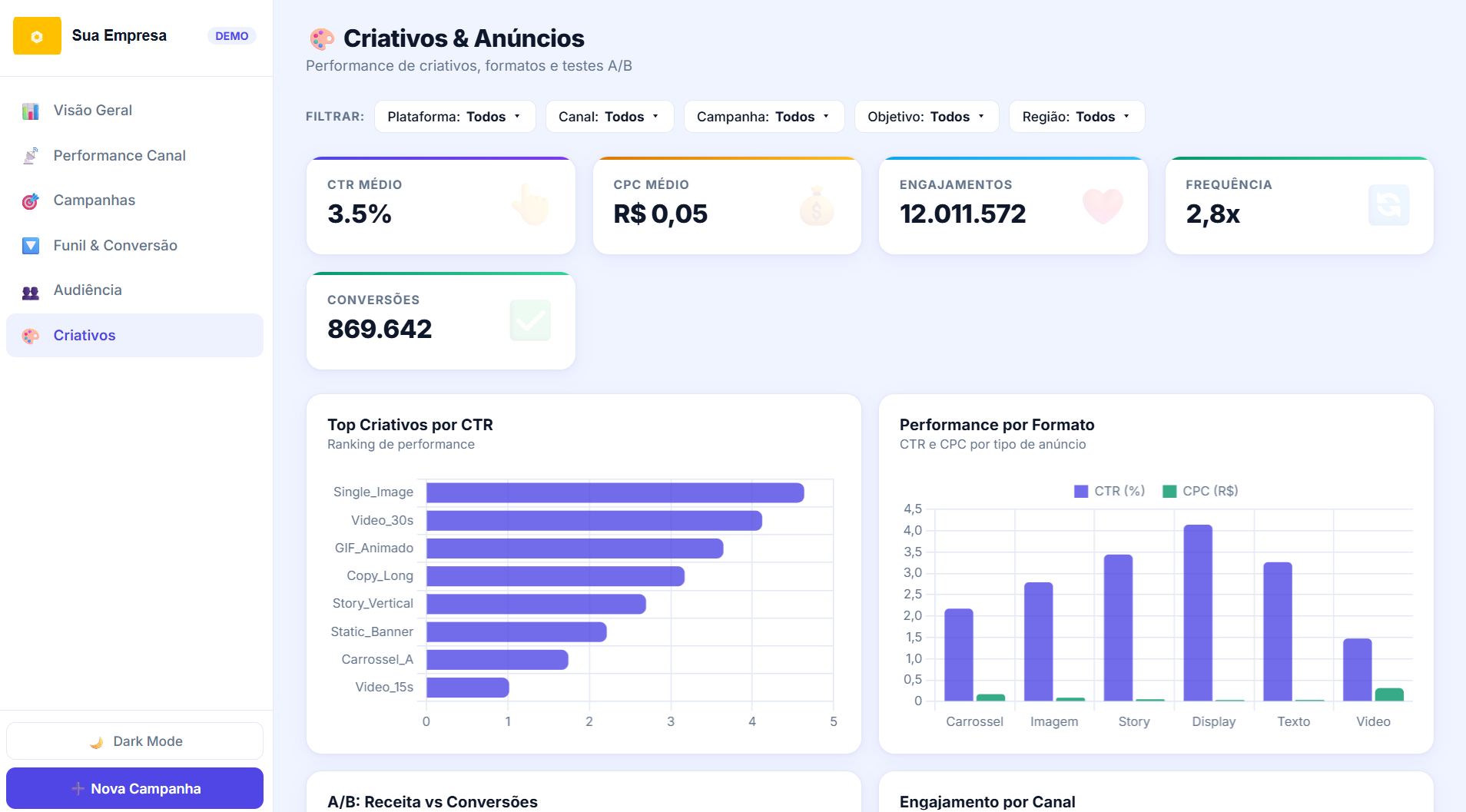
Task: Open the Plataforma filter dropdown
Action: [455, 117]
